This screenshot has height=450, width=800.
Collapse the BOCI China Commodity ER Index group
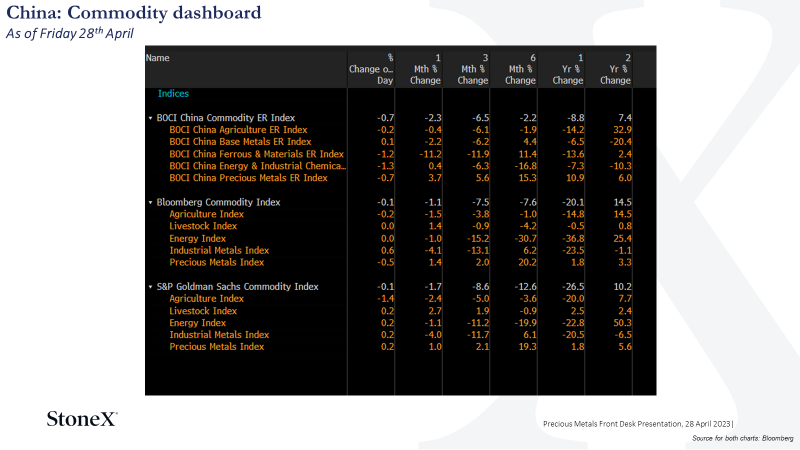click(151, 118)
